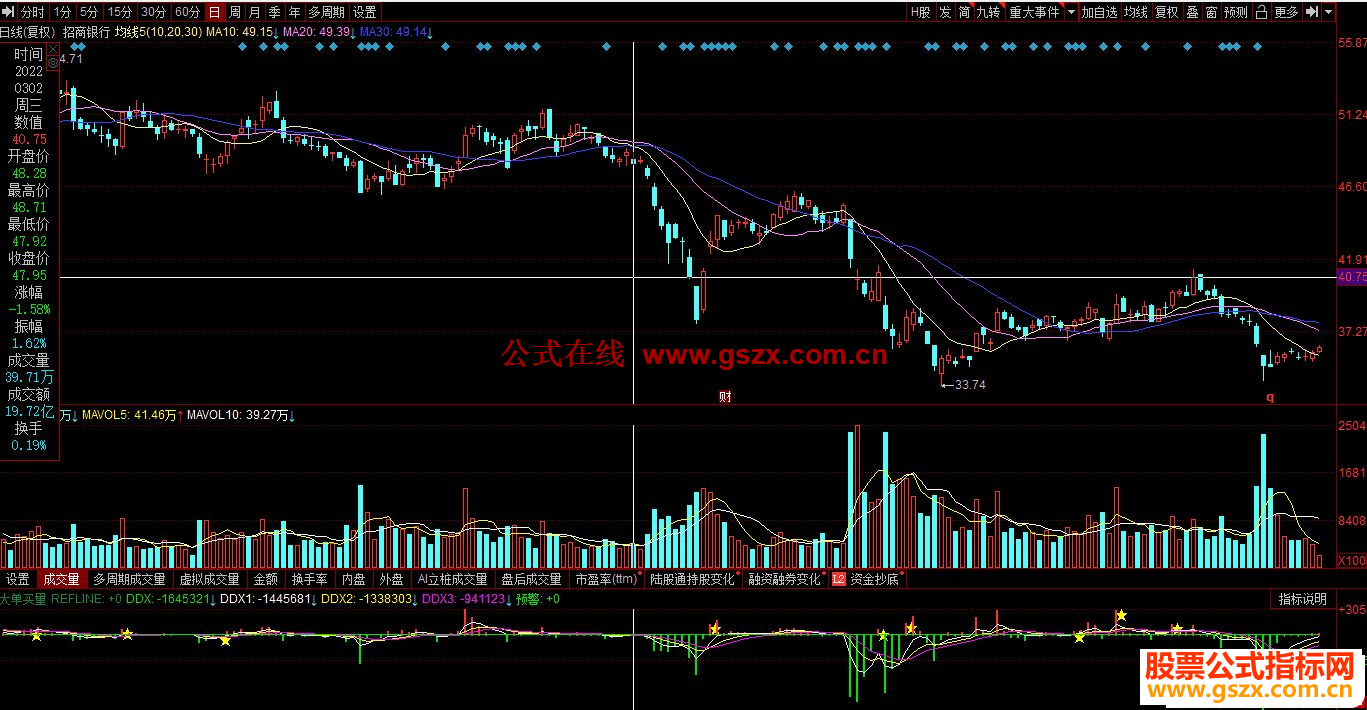1367x710 pixels.
Task: Click the yellow star above DDX peak
Action: 1122,615
